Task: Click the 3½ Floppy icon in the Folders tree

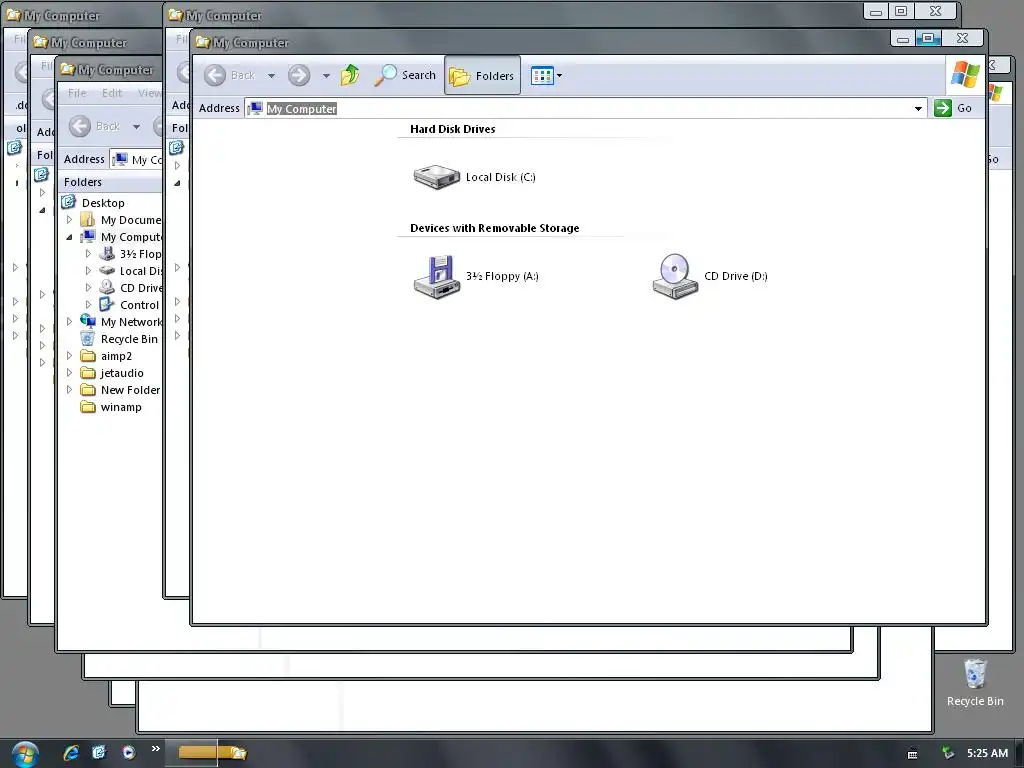Action: click(x=107, y=254)
